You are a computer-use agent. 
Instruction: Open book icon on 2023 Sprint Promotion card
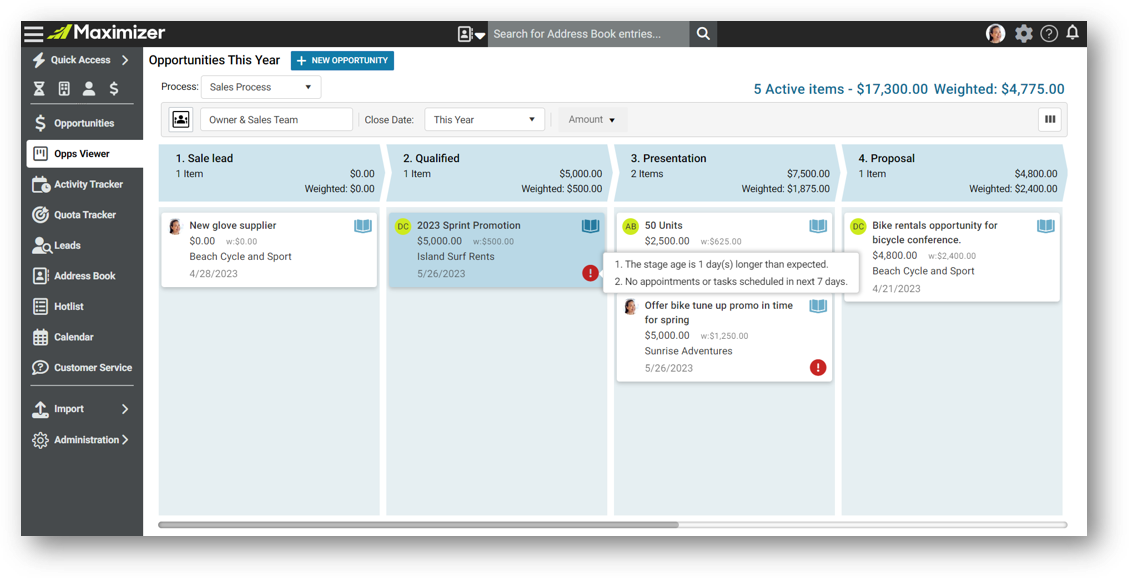(590, 226)
